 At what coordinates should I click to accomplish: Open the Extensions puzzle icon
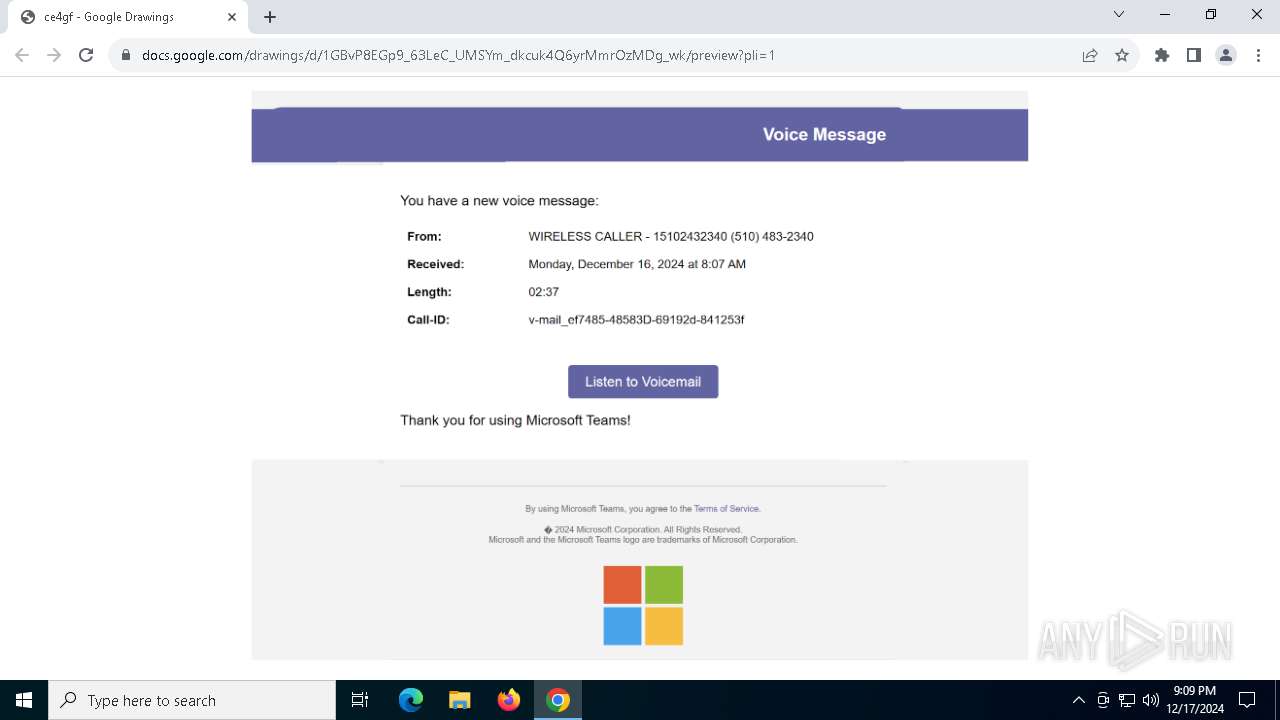[x=1162, y=55]
